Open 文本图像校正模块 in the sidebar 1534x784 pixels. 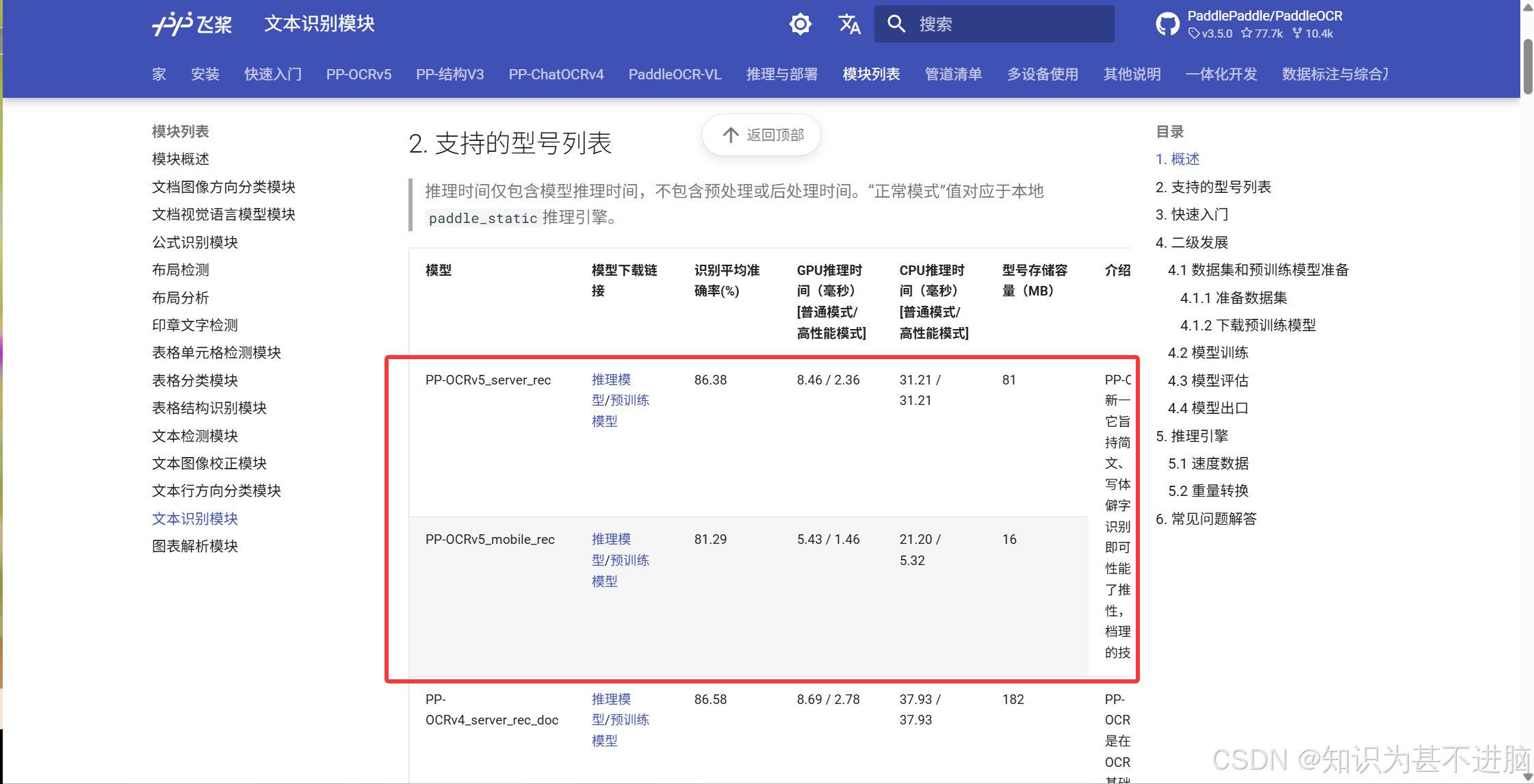pyautogui.click(x=209, y=463)
